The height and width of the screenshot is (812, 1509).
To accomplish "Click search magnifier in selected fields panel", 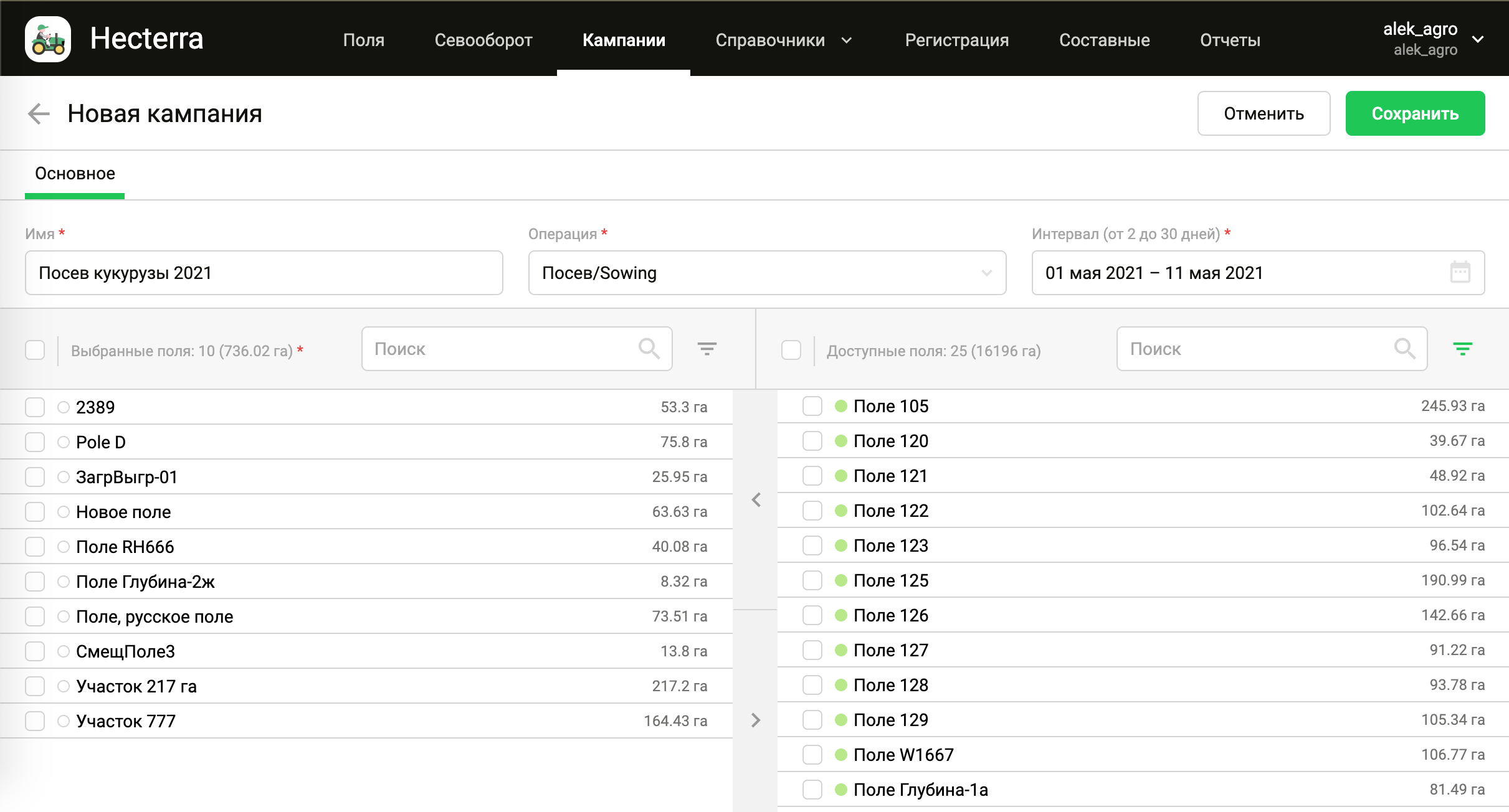I will pos(649,349).
